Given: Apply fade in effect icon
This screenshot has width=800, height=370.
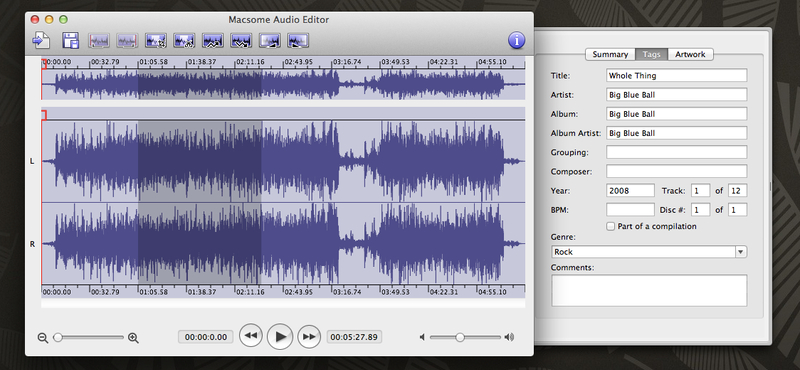Looking at the screenshot, I should click(270, 41).
